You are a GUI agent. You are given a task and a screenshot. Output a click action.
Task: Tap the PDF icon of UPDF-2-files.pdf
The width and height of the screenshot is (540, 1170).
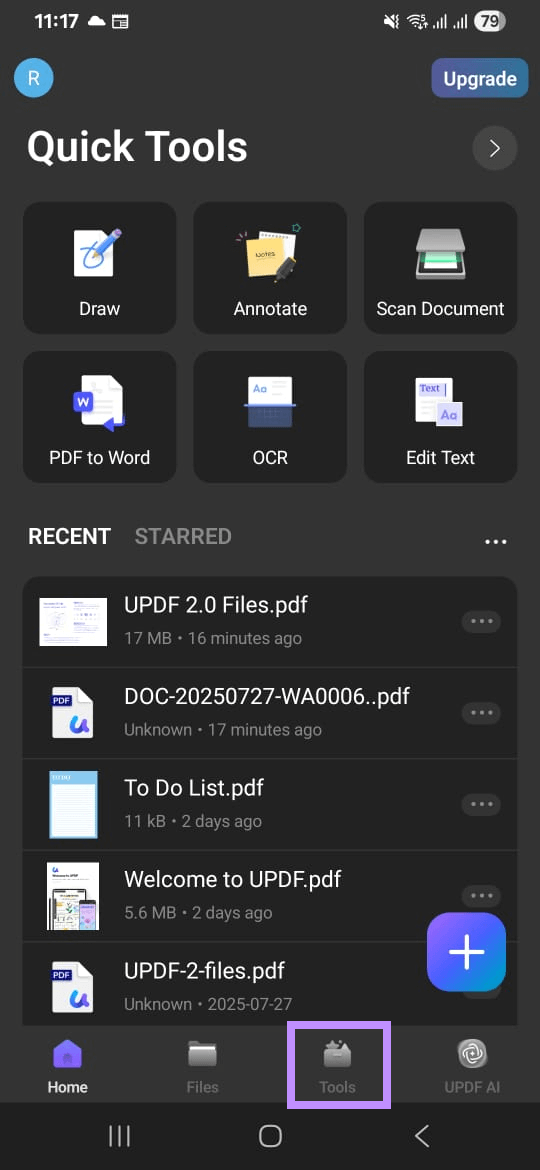72,986
